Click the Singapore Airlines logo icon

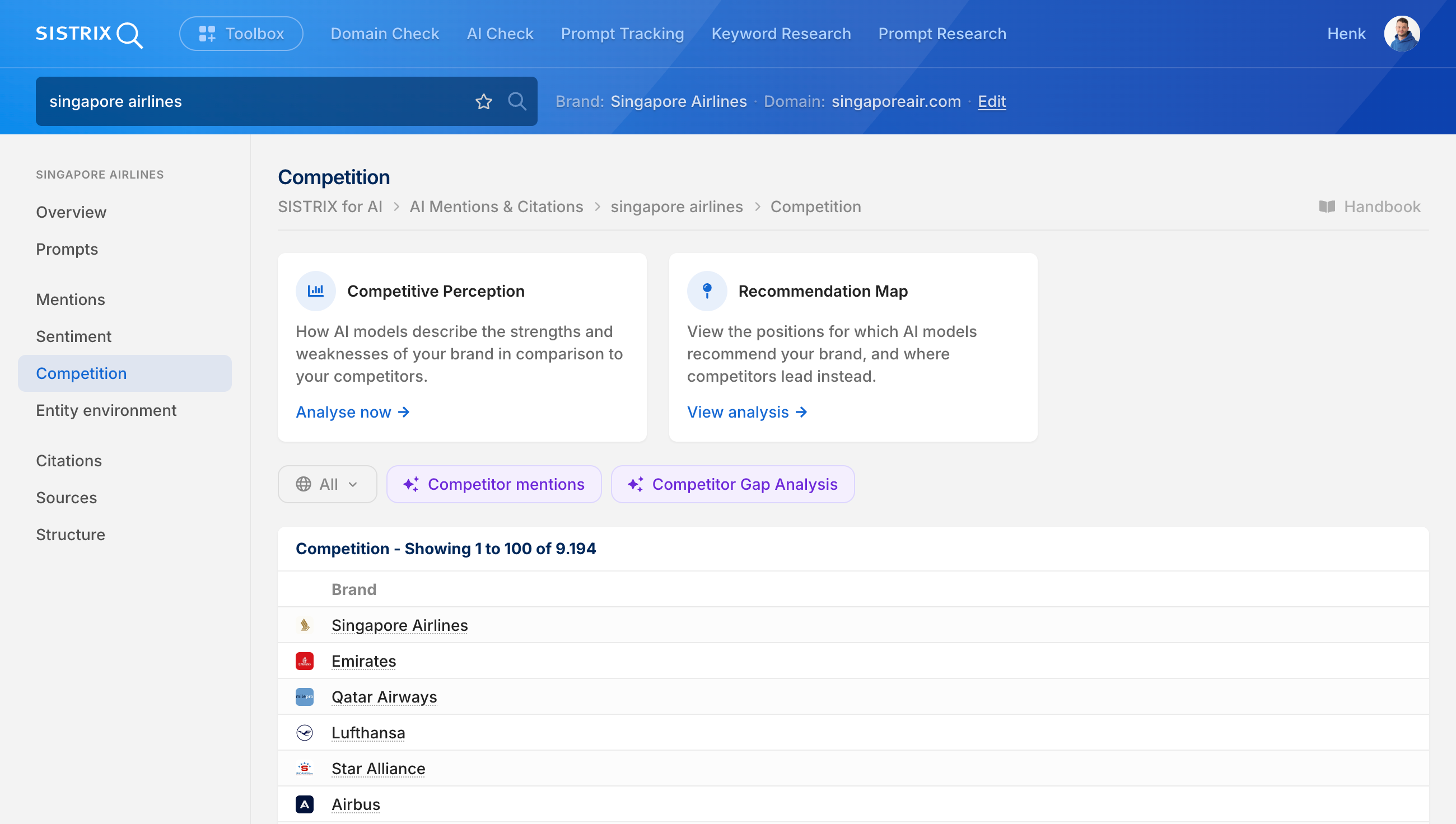[x=305, y=625]
